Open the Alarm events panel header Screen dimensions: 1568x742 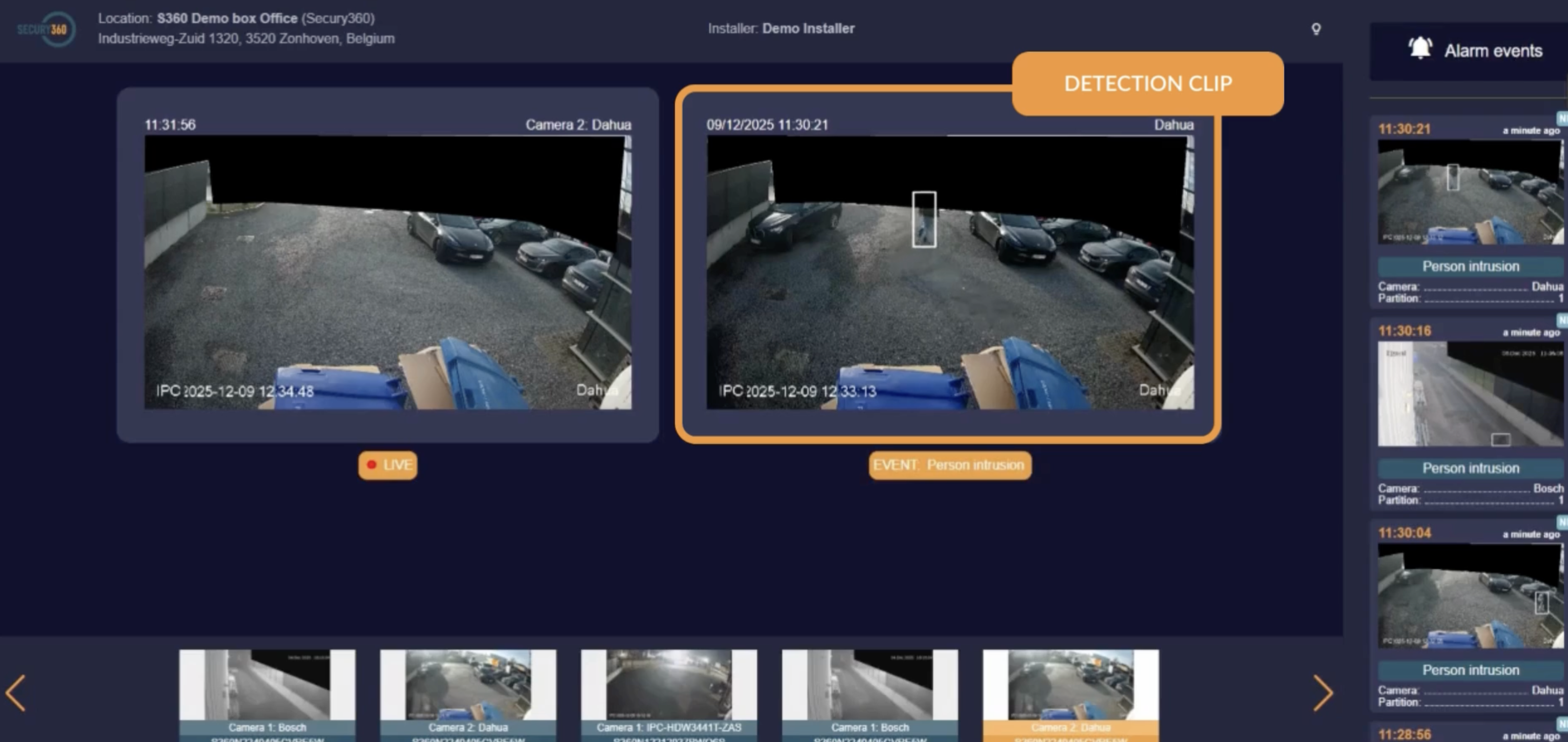(1468, 51)
